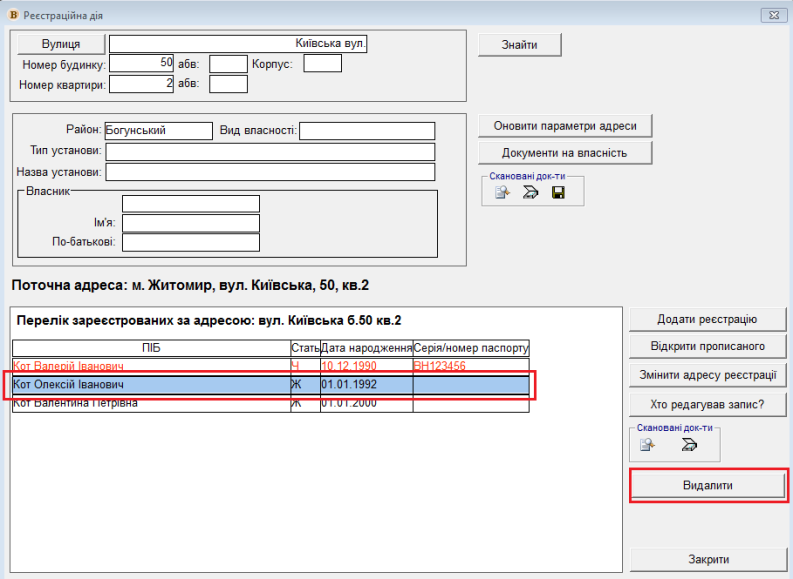
Task: Click Хто редагував запис? button
Action: coord(707,404)
